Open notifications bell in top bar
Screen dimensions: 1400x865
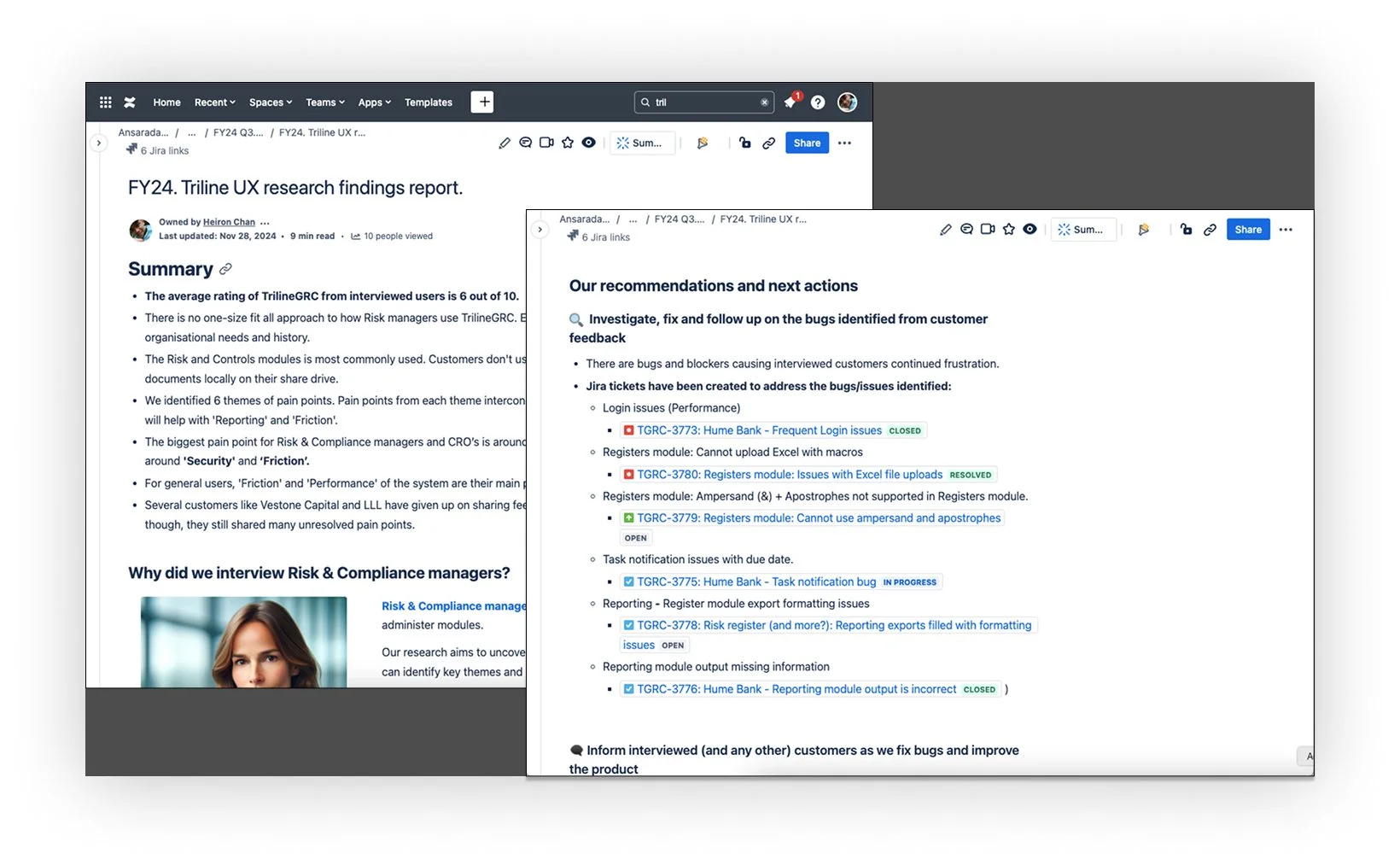pos(790,102)
